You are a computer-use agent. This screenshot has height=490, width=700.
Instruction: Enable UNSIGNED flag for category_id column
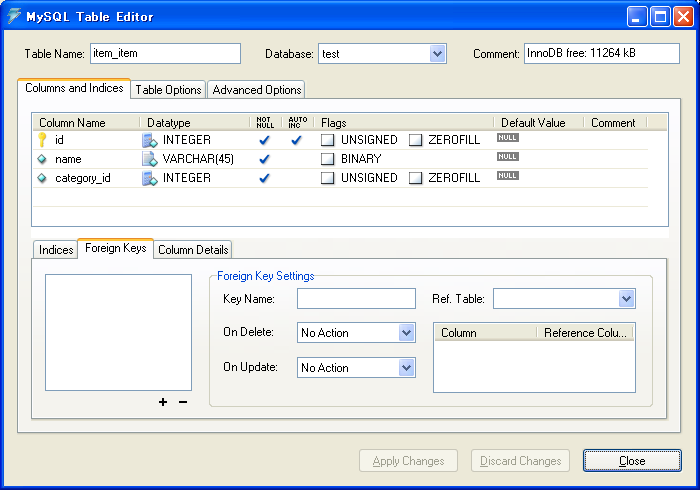(328, 178)
